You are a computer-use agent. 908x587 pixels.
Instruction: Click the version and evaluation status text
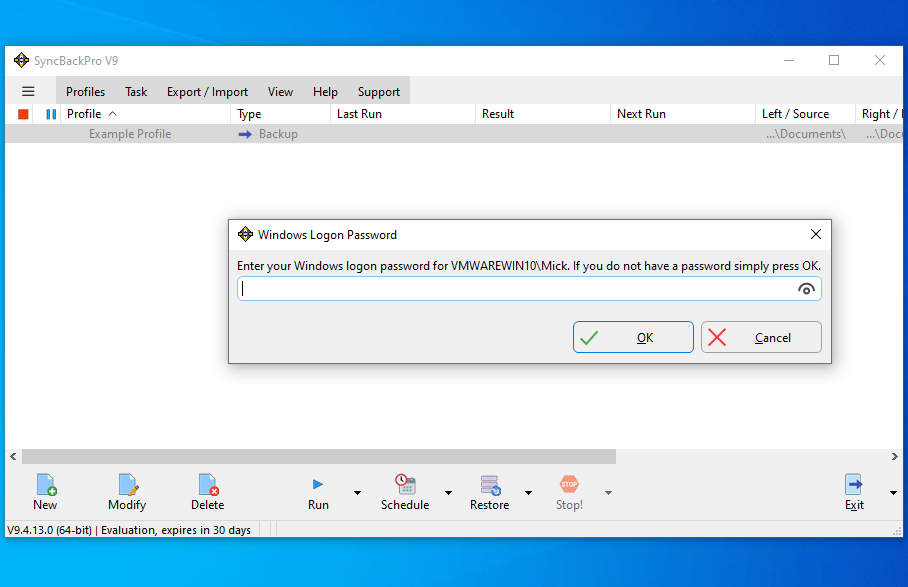coord(129,530)
